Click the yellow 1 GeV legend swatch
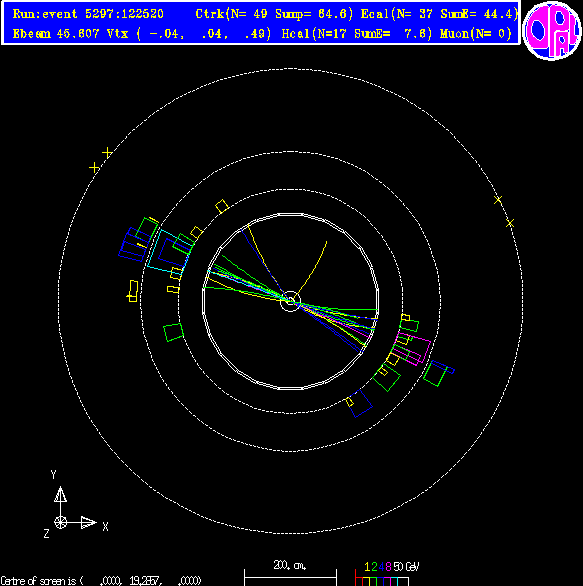 [x=367, y=581]
